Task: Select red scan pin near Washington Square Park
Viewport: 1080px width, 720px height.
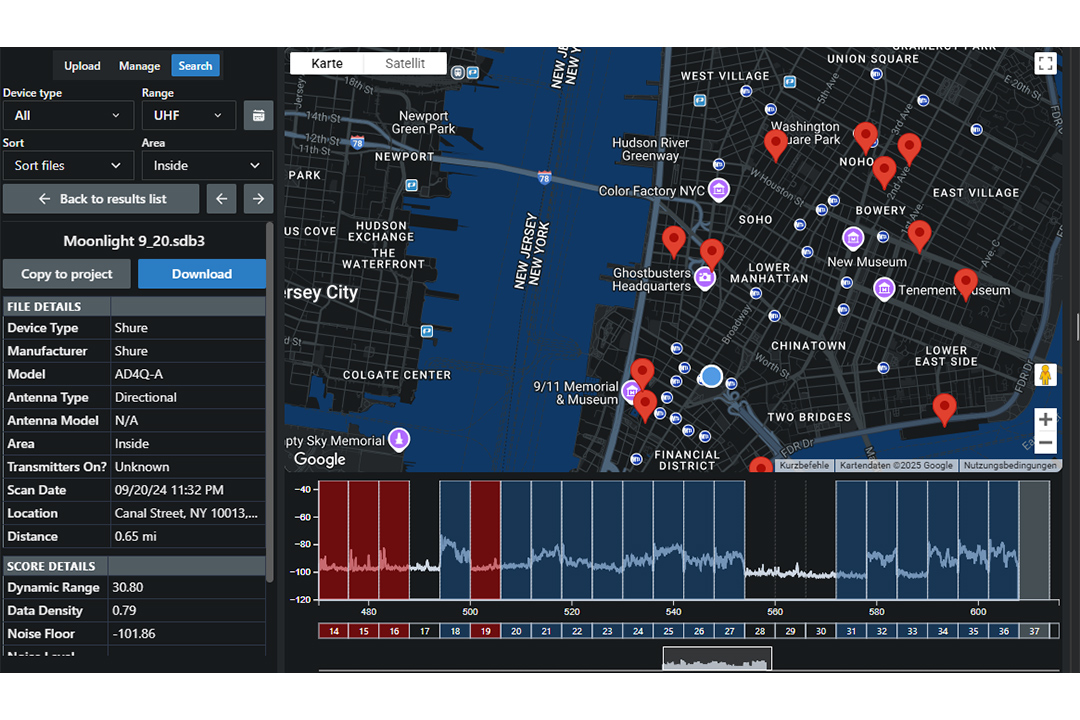Action: click(x=776, y=144)
